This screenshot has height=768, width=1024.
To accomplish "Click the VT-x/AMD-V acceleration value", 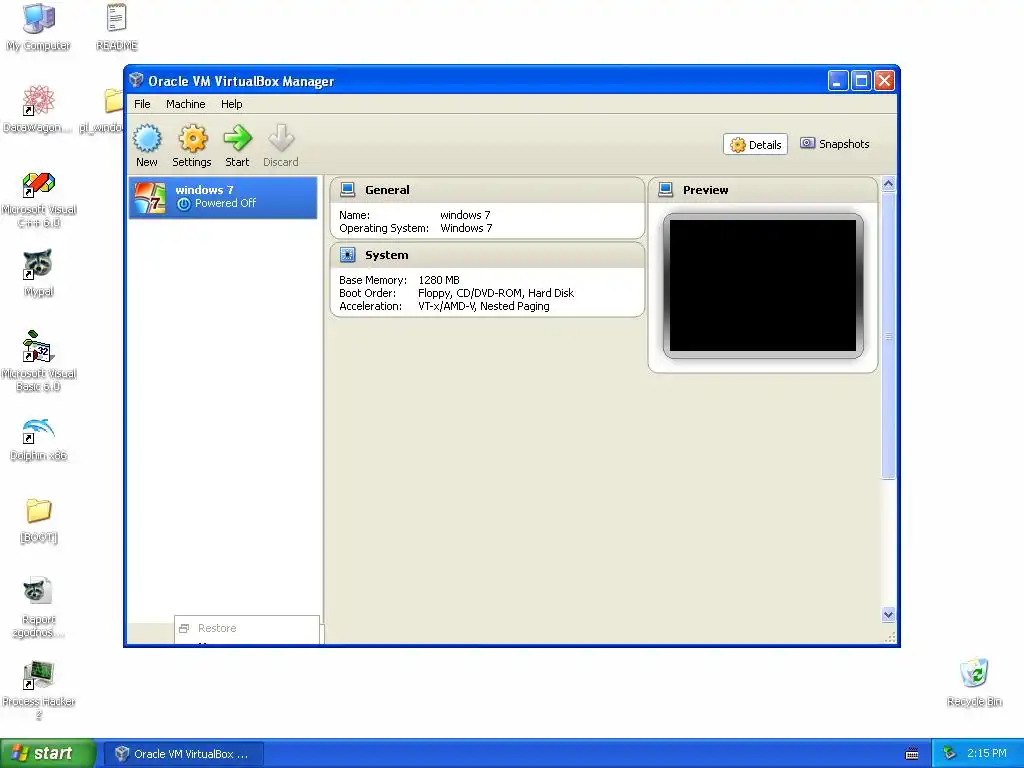I will (x=483, y=306).
